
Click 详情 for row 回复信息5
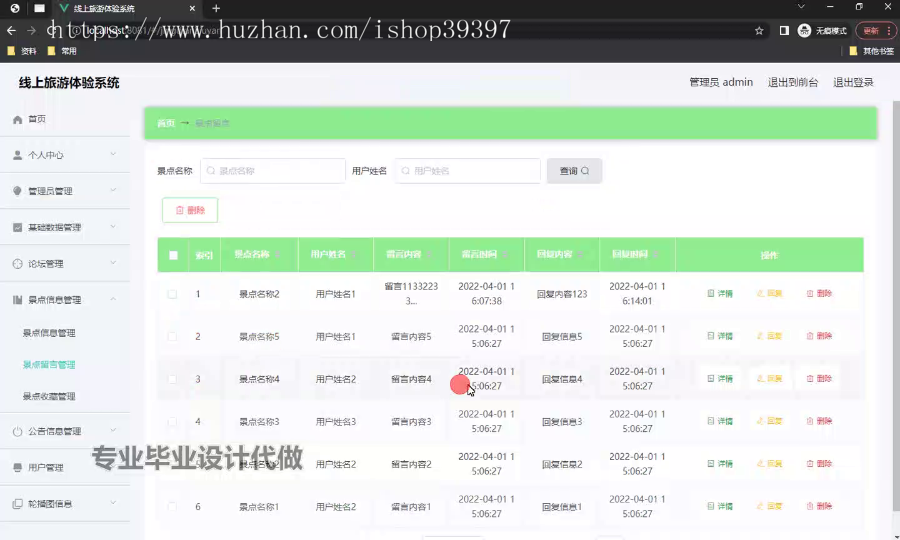click(x=720, y=336)
